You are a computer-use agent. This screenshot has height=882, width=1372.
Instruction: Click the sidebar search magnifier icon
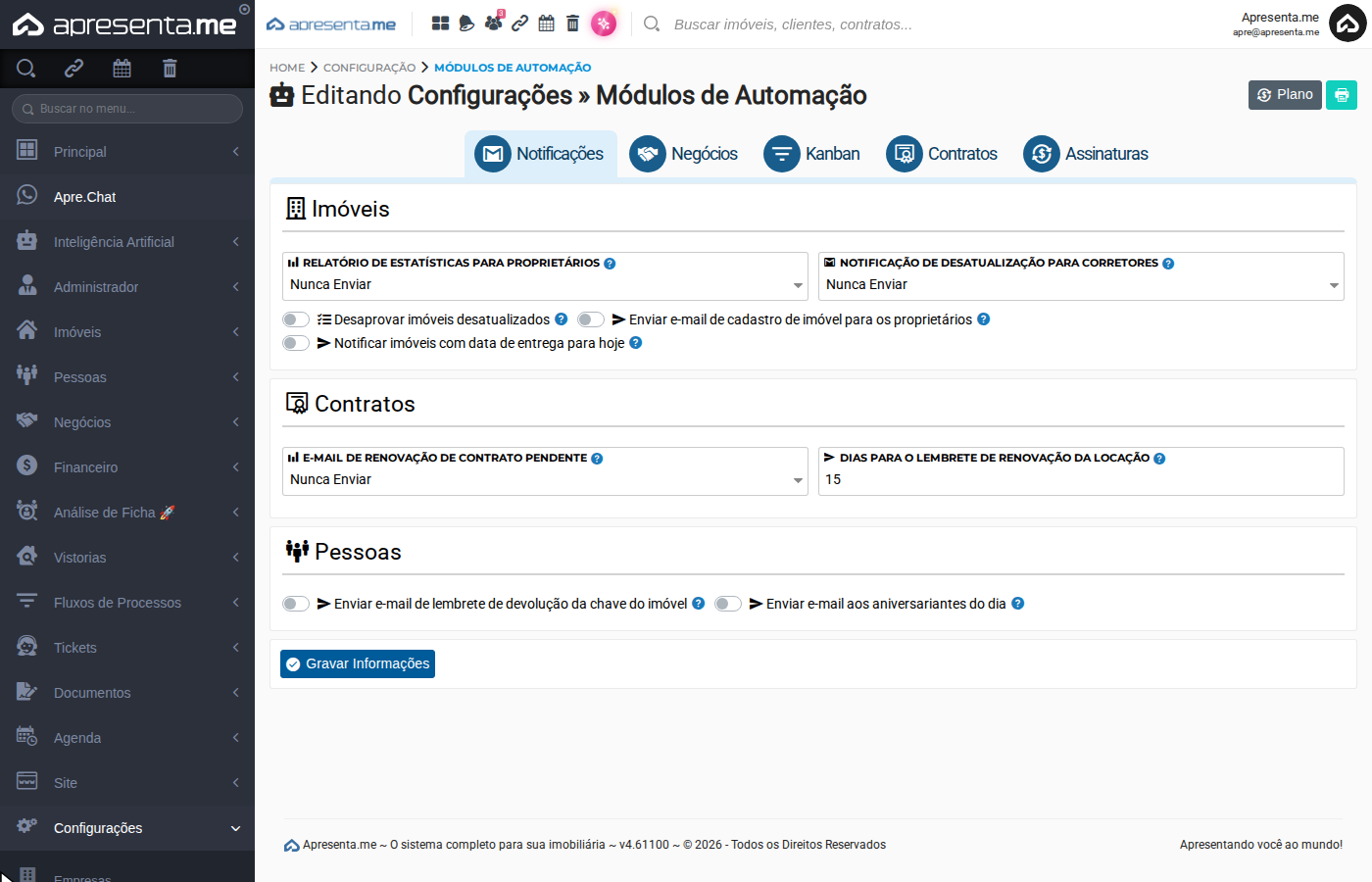(x=26, y=68)
